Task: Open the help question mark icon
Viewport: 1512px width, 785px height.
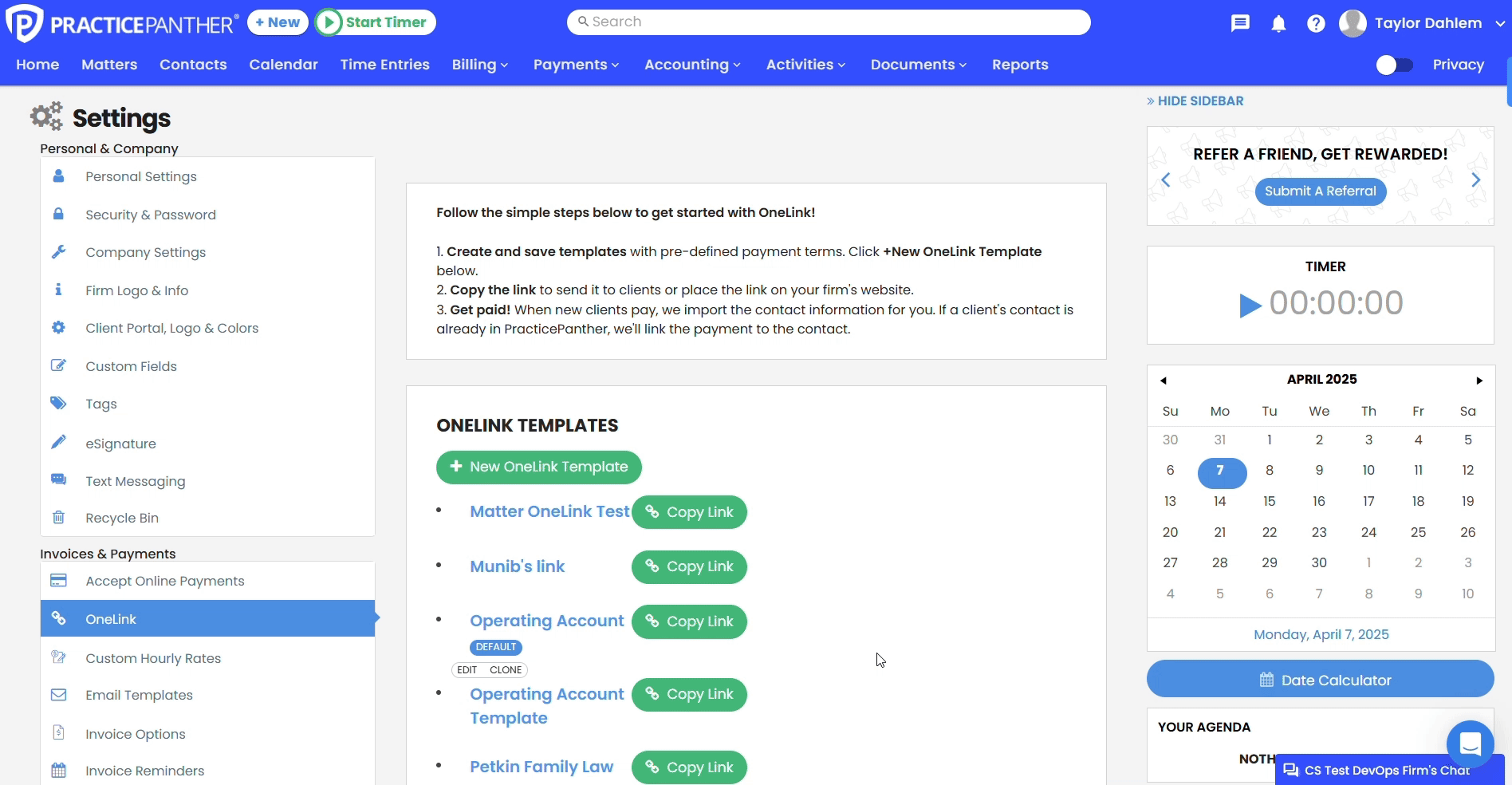Action: (x=1316, y=23)
